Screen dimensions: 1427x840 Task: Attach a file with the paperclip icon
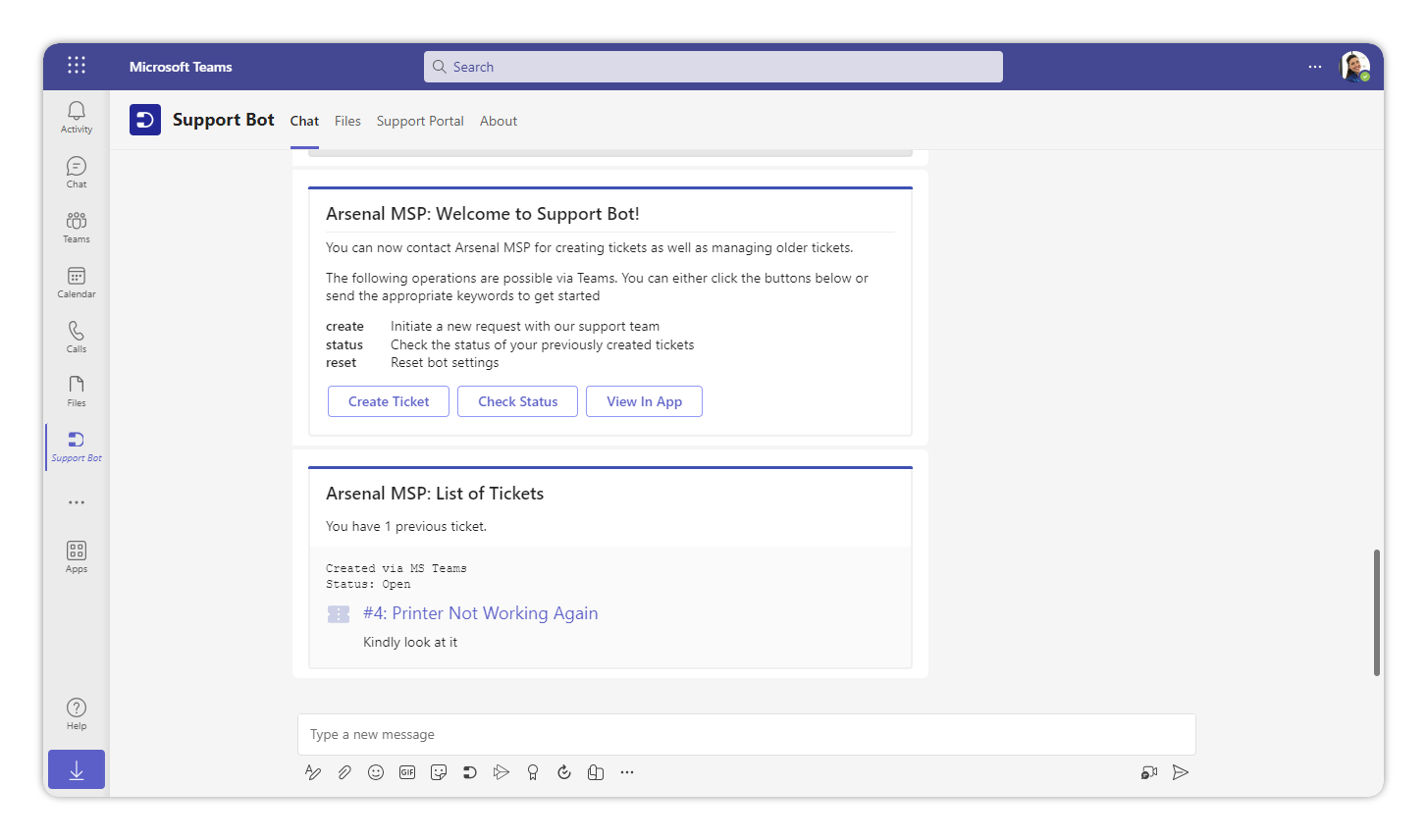tap(344, 772)
